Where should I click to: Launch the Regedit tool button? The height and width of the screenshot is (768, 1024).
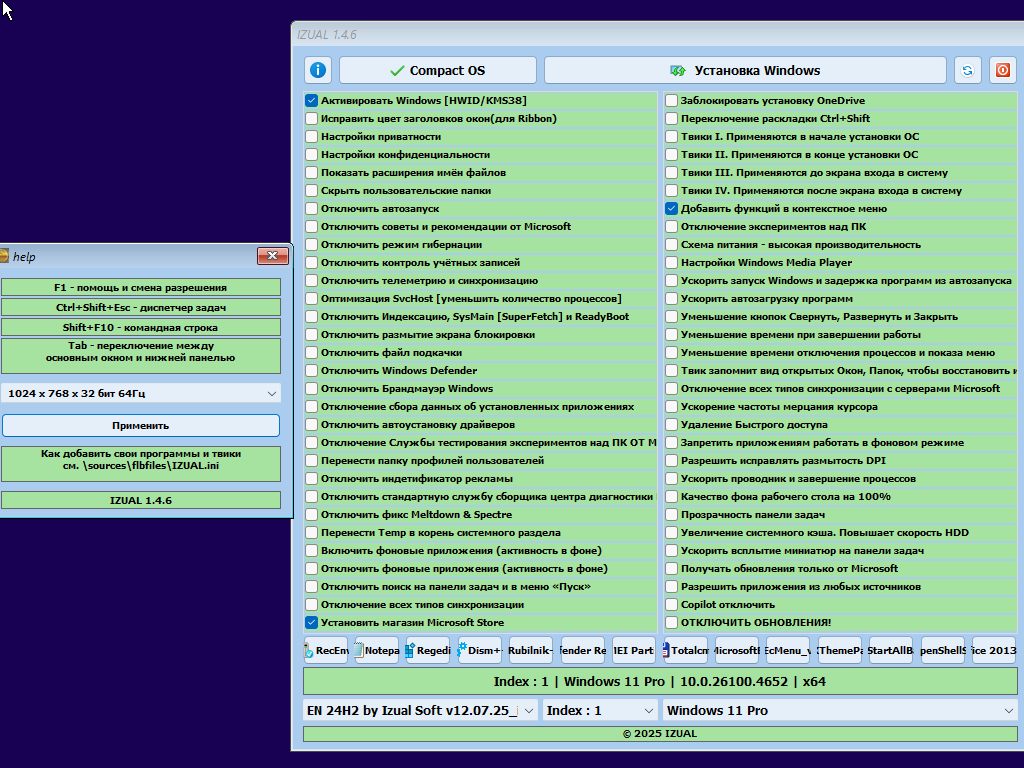click(428, 650)
